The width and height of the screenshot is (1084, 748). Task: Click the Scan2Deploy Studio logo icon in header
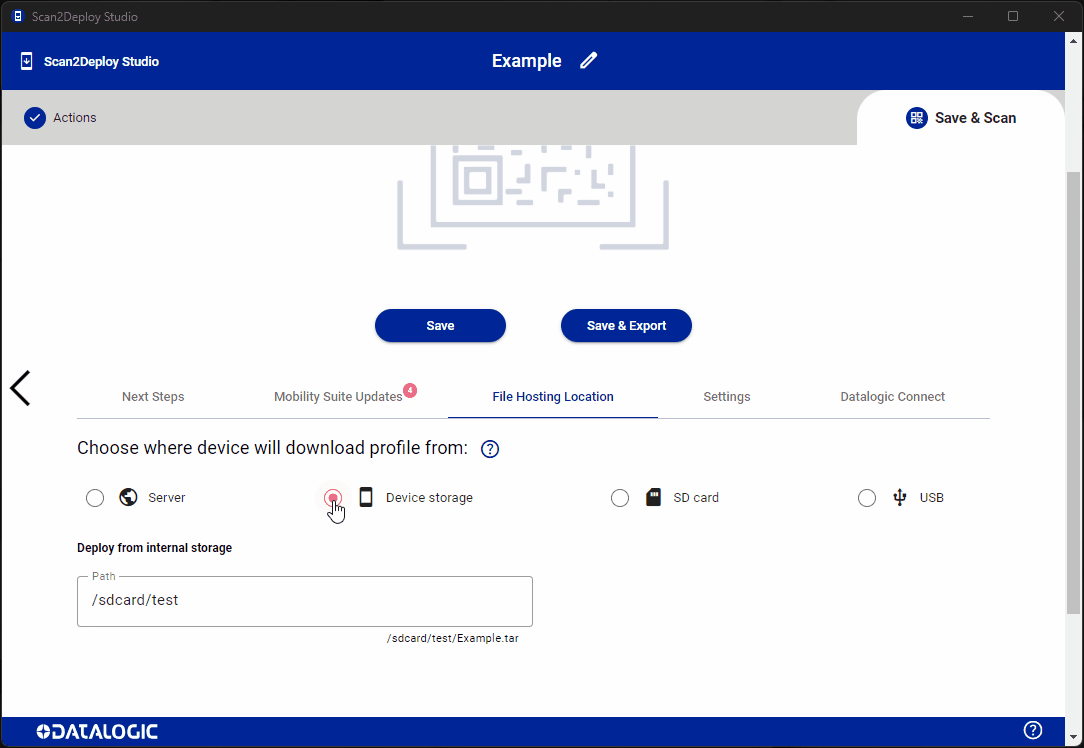pyautogui.click(x=26, y=62)
